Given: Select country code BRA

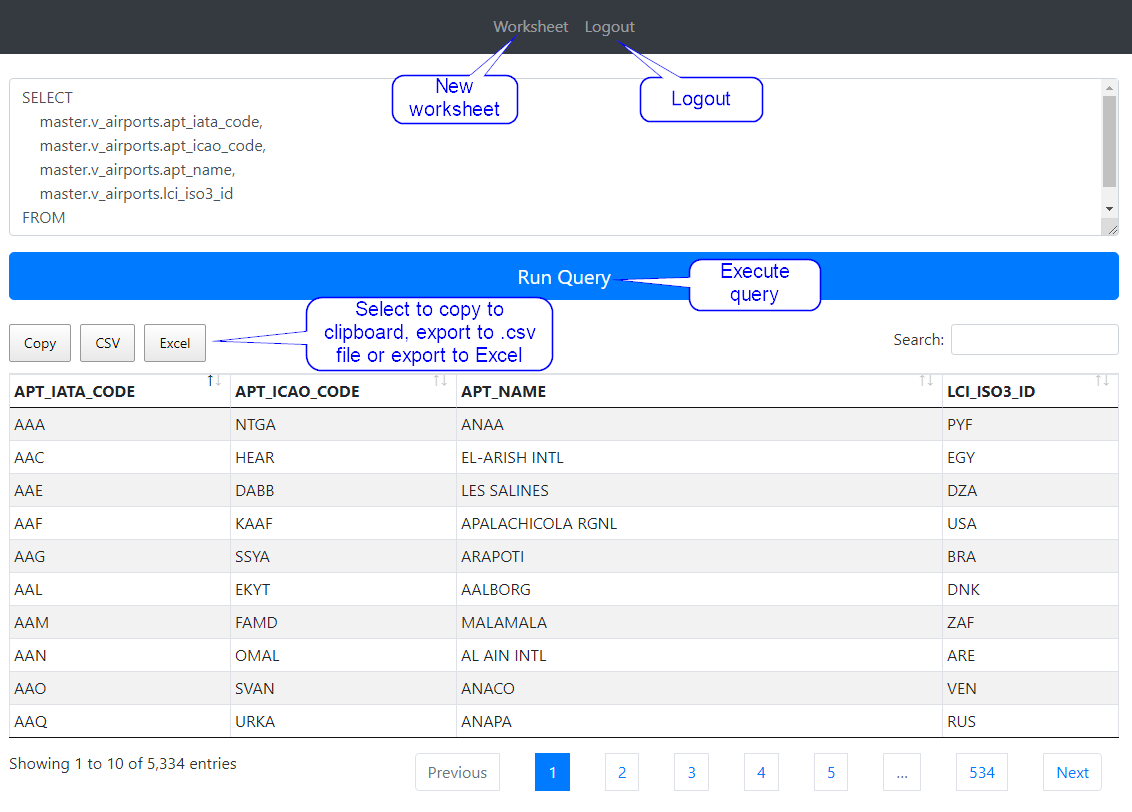Looking at the screenshot, I should pyautogui.click(x=1030, y=556).
